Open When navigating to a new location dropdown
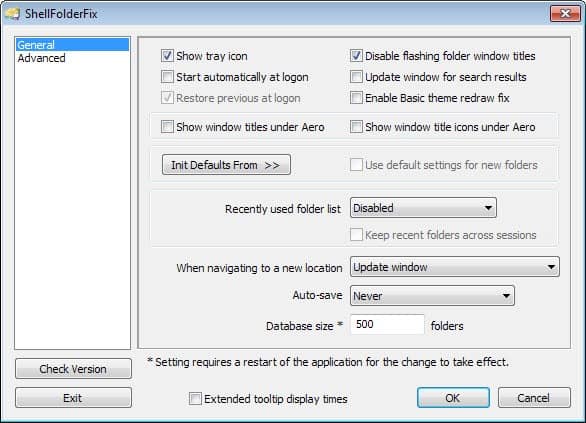 point(454,267)
